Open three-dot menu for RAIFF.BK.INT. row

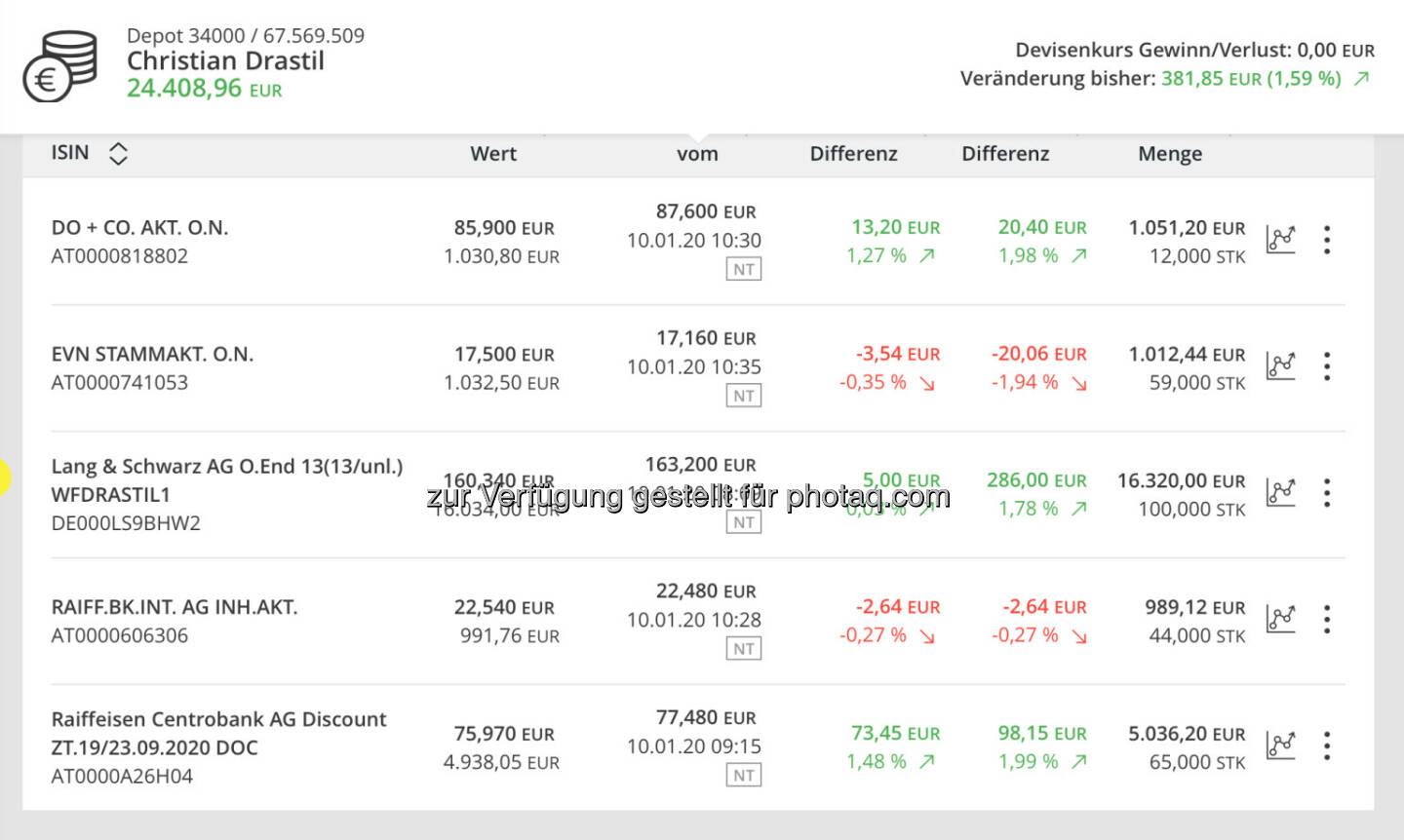point(1327,620)
